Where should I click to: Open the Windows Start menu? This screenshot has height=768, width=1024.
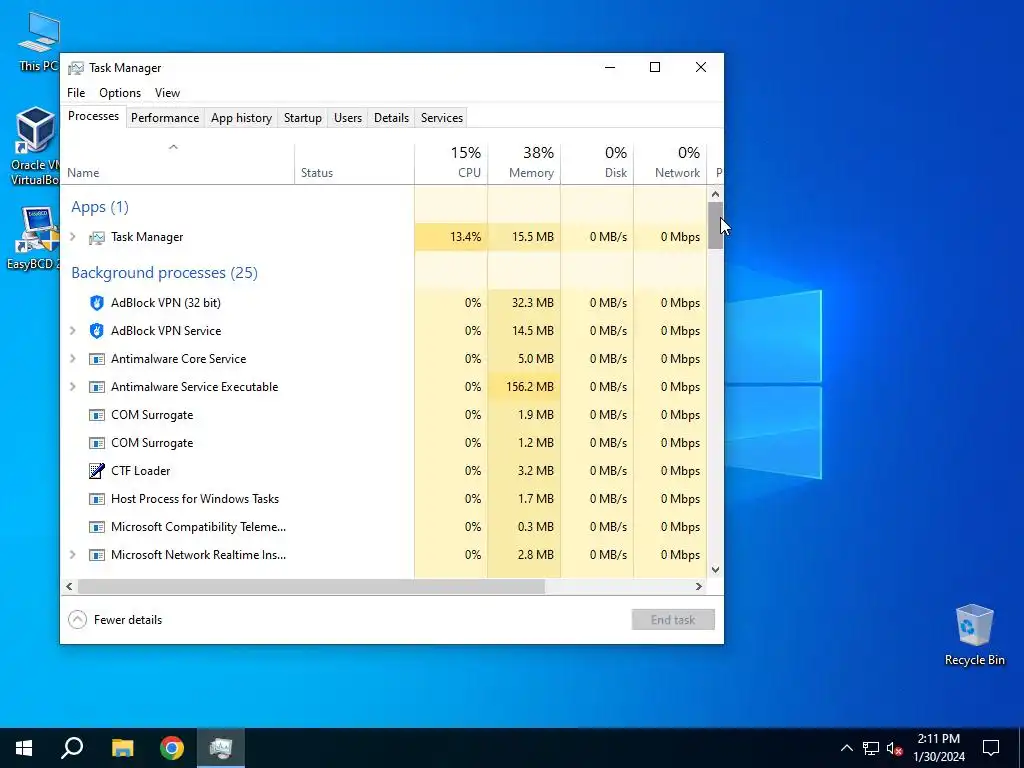coord(24,748)
